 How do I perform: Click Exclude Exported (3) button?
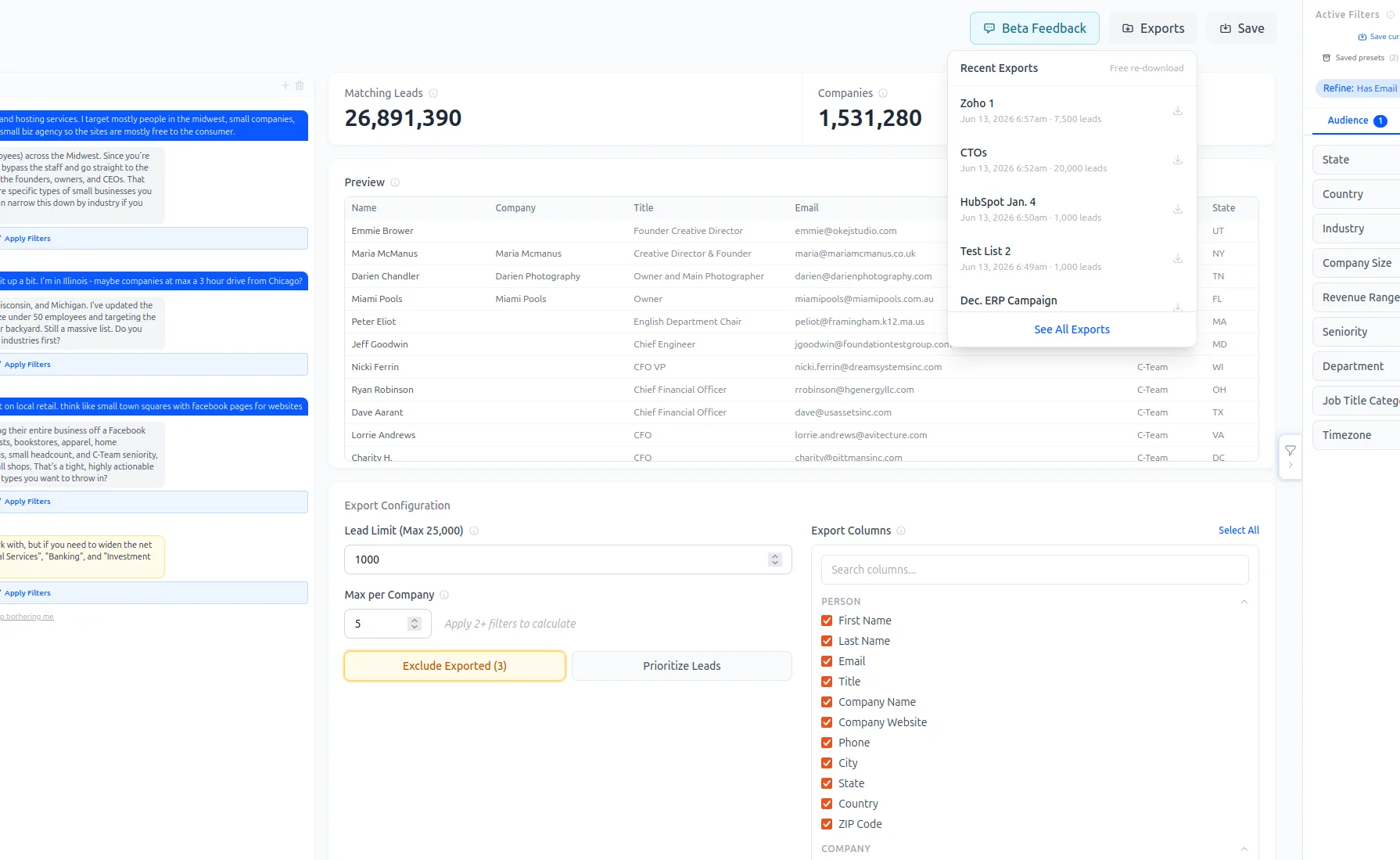point(454,666)
